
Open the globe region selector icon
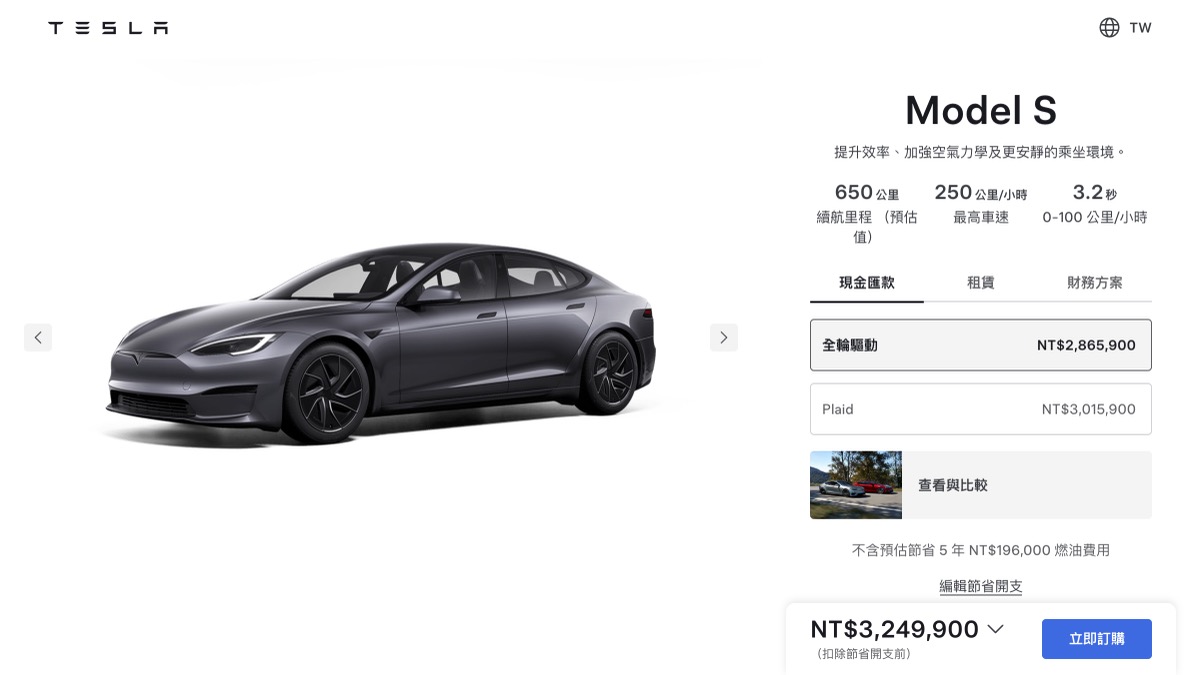1109,28
